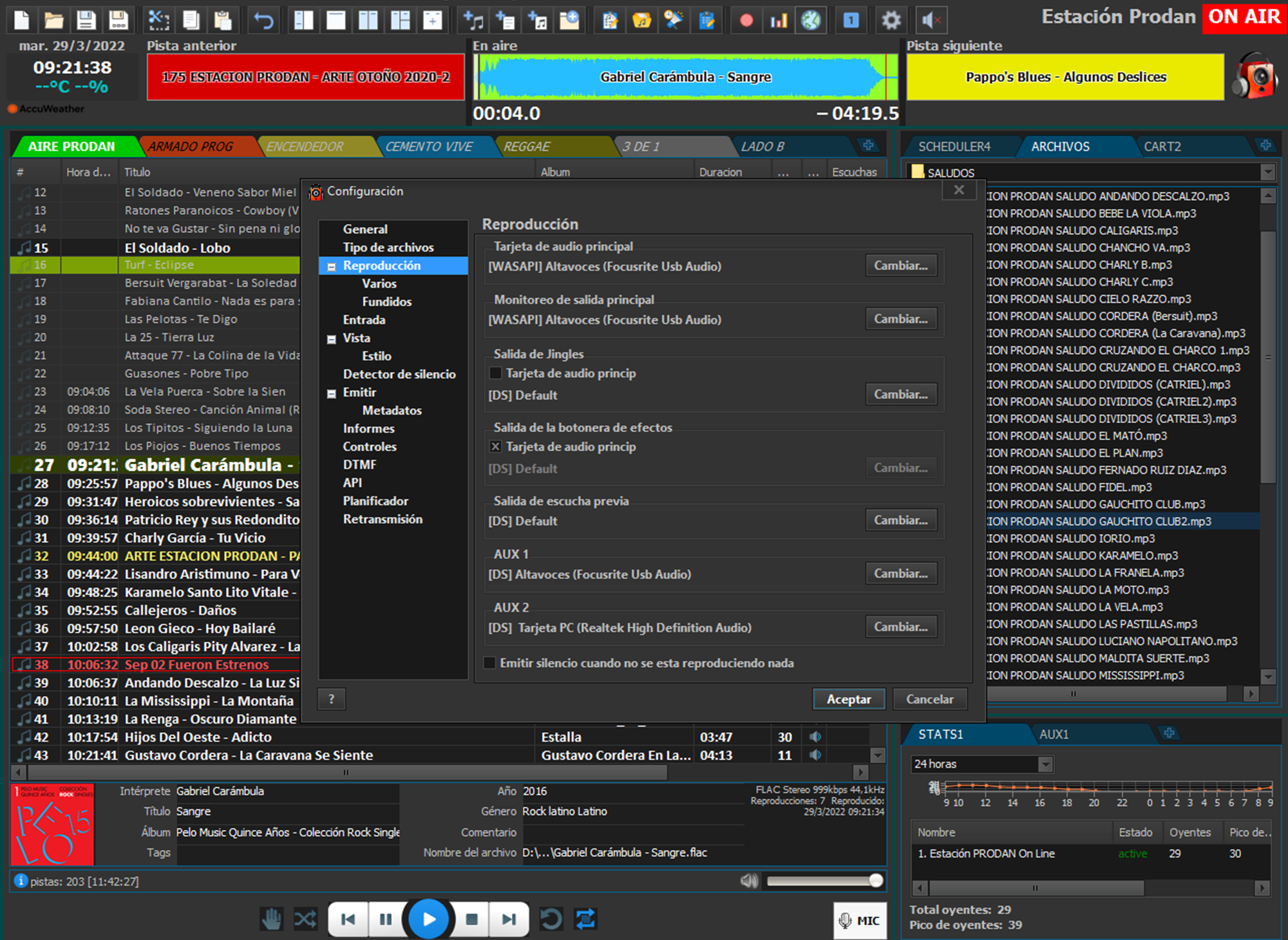Screen dimensions: 1288x940
Task: Open playlist using the folder icon
Action: tap(54, 20)
